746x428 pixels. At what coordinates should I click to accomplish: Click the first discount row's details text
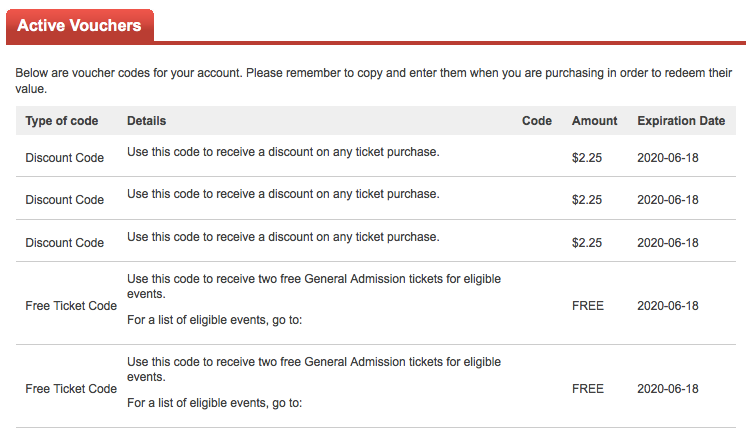click(x=283, y=152)
